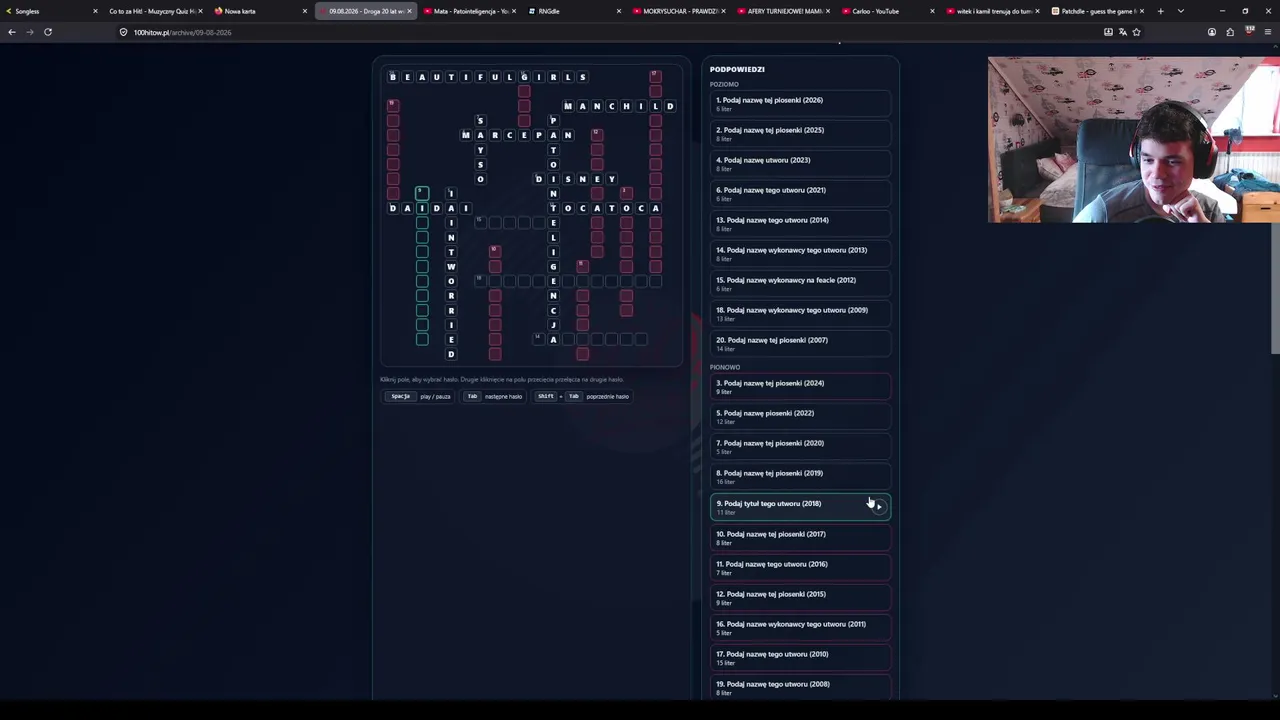Click crossword cell numbered 14 before letter A
The height and width of the screenshot is (720, 1280).
tap(538, 339)
